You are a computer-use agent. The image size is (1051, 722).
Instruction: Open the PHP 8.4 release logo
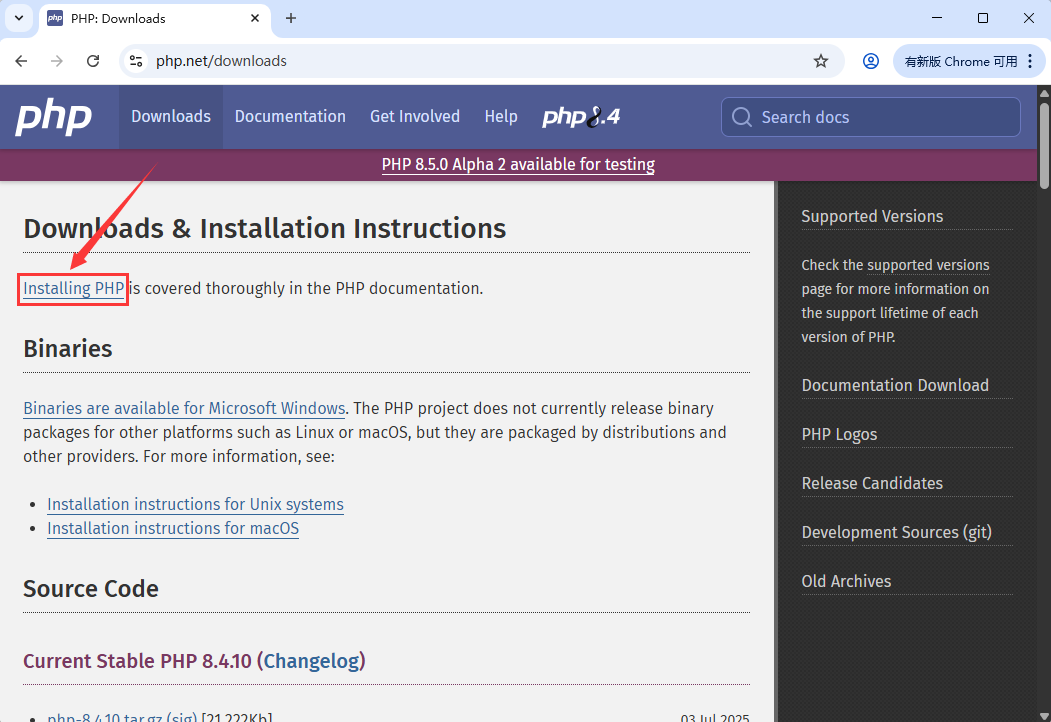point(580,117)
